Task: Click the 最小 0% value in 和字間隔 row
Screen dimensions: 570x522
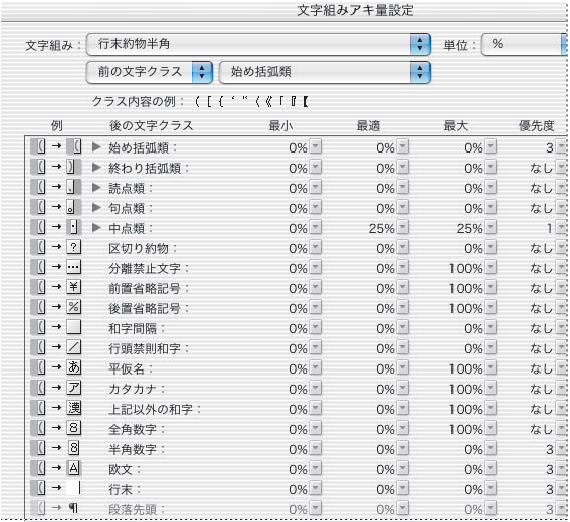Action: point(298,328)
